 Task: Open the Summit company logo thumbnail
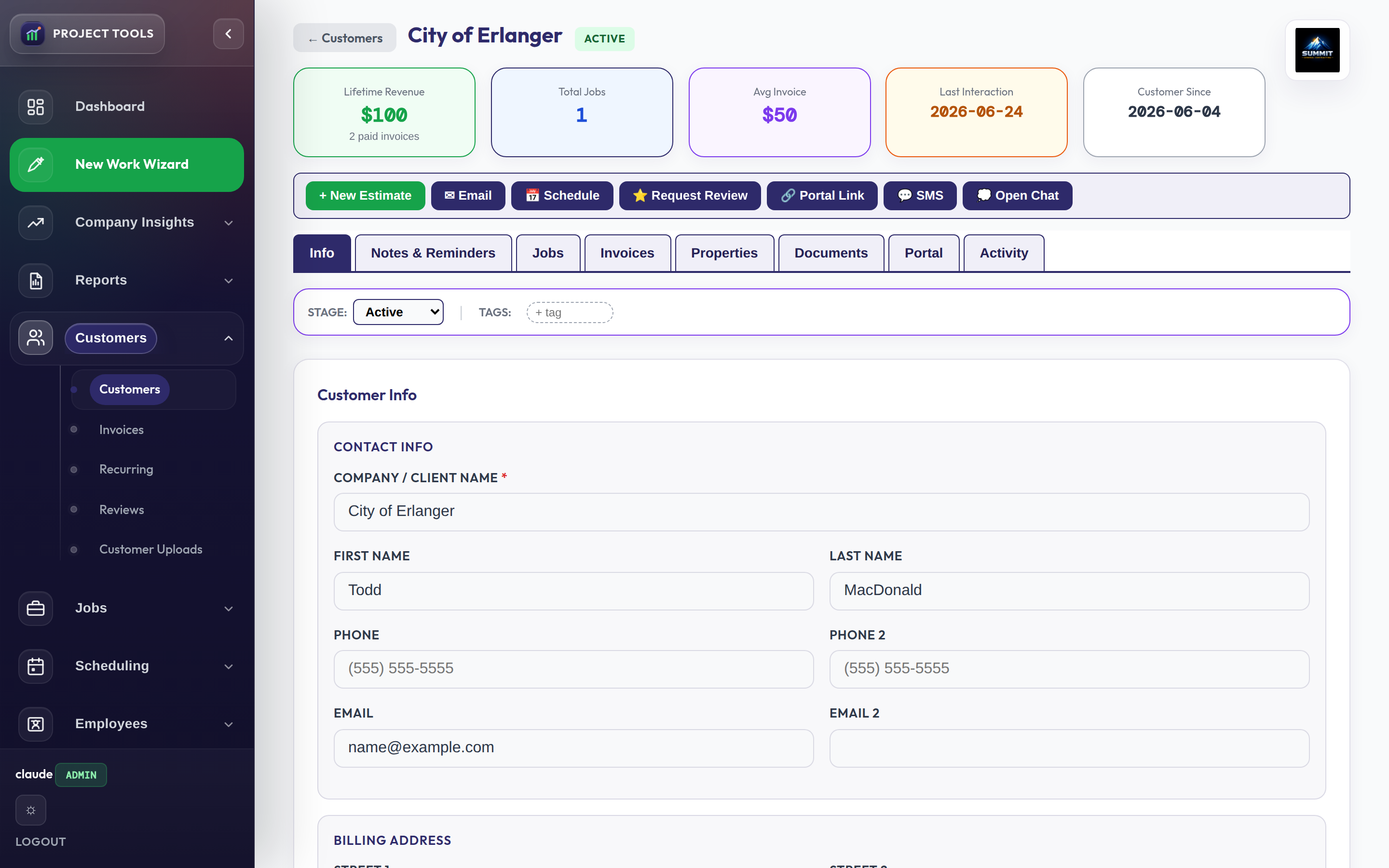[1317, 51]
